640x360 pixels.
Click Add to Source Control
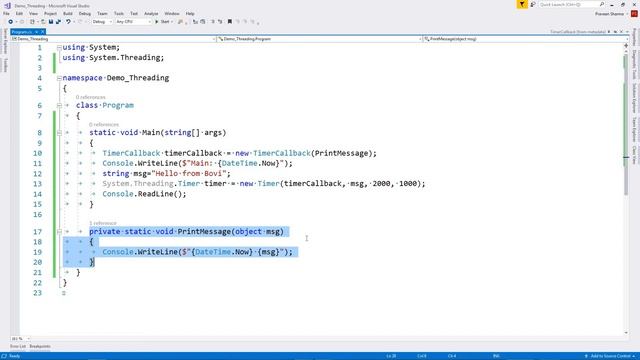coord(610,356)
